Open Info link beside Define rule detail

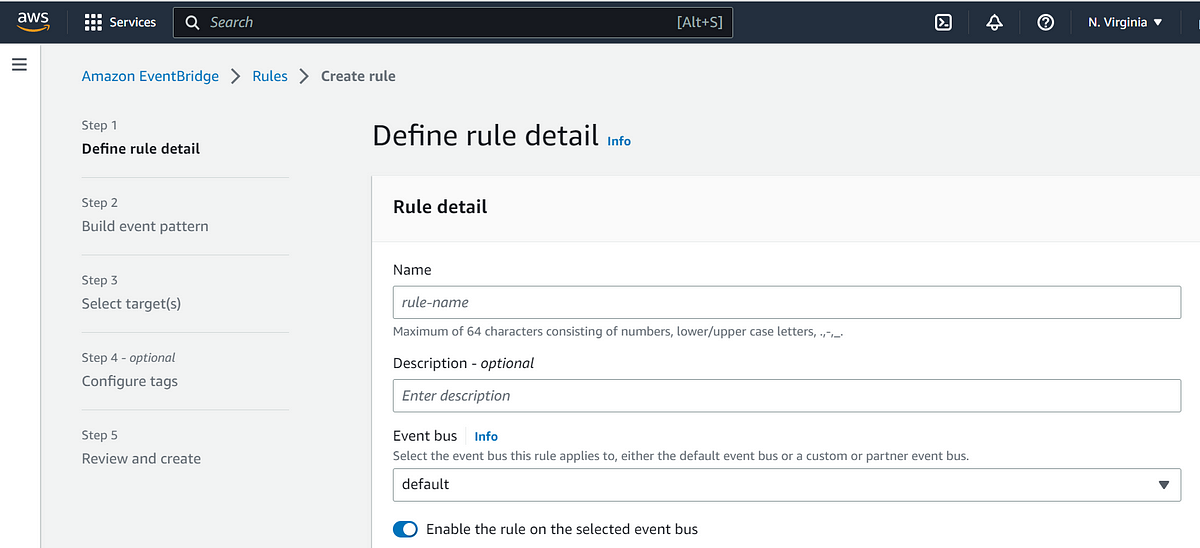coord(619,141)
